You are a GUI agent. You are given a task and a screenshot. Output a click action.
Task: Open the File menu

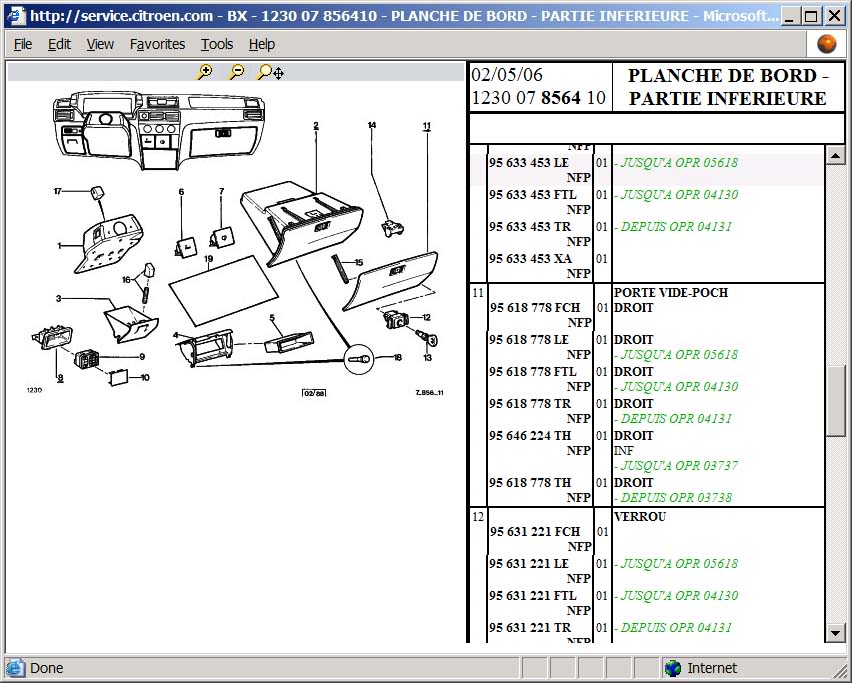[x=23, y=44]
